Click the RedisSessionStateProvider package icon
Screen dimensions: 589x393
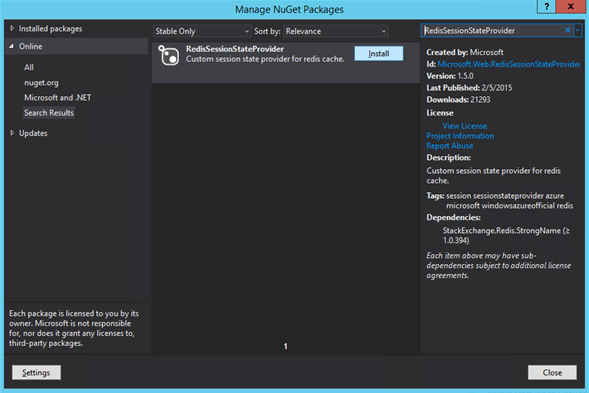pos(169,55)
